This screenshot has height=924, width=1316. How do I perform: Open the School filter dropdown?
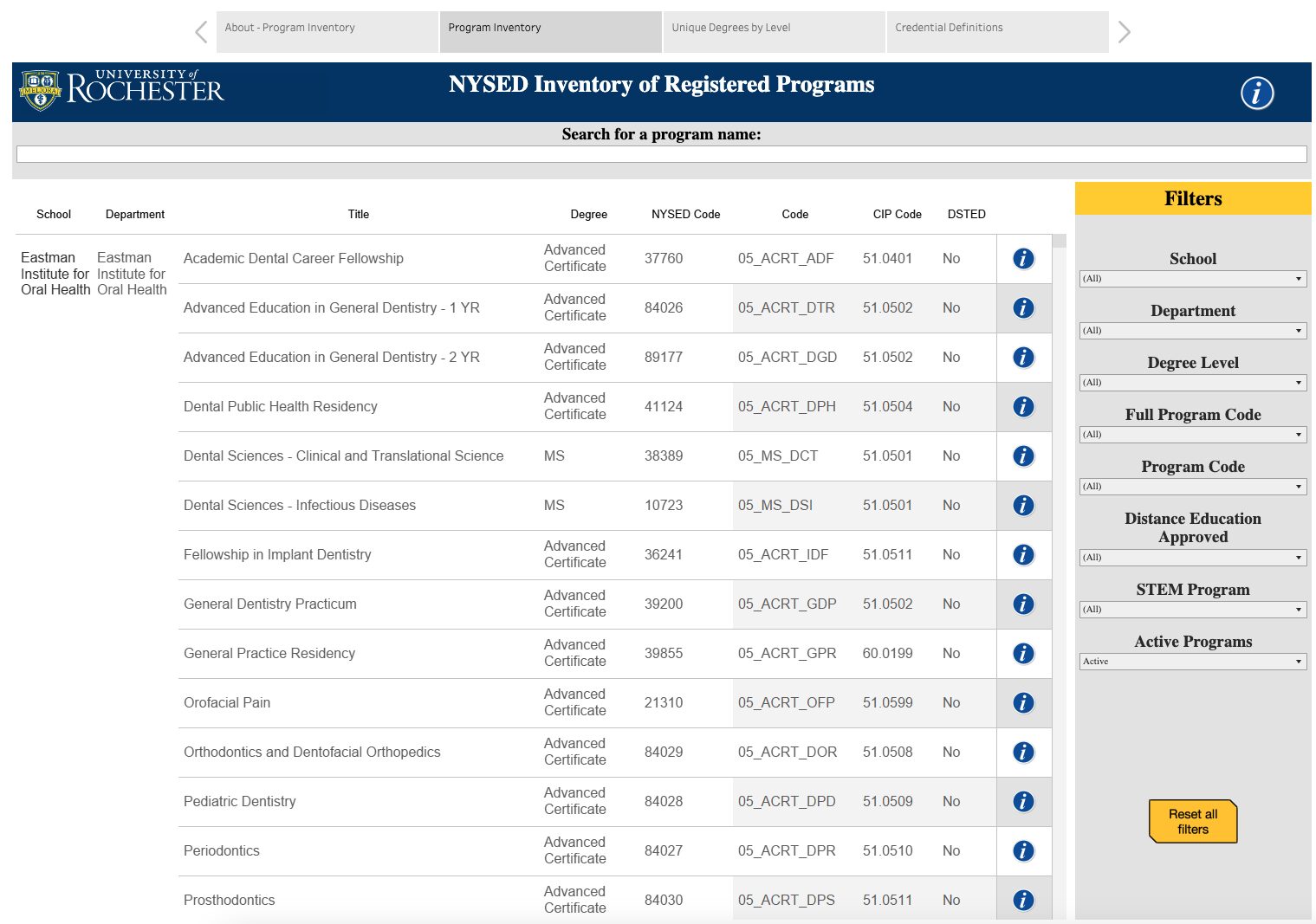point(1193,279)
